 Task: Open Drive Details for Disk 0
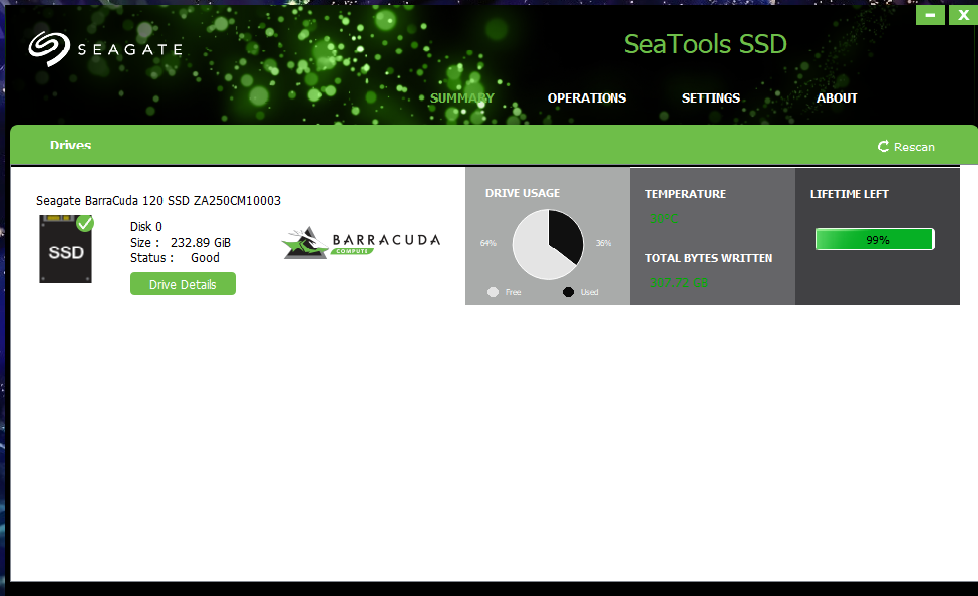(x=183, y=284)
